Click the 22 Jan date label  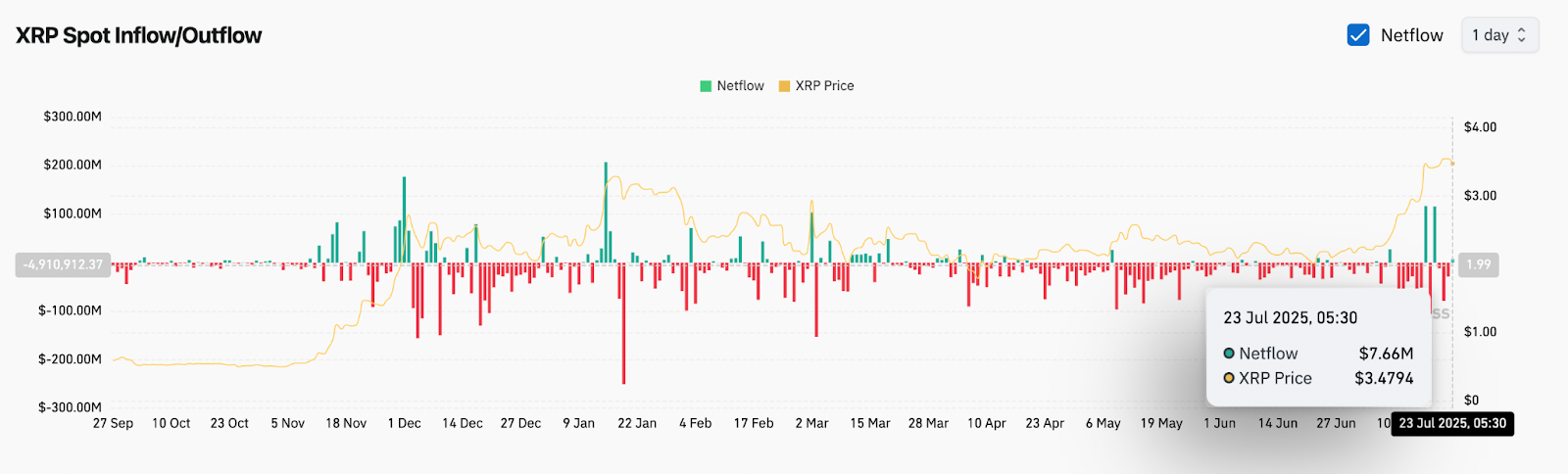click(x=637, y=423)
